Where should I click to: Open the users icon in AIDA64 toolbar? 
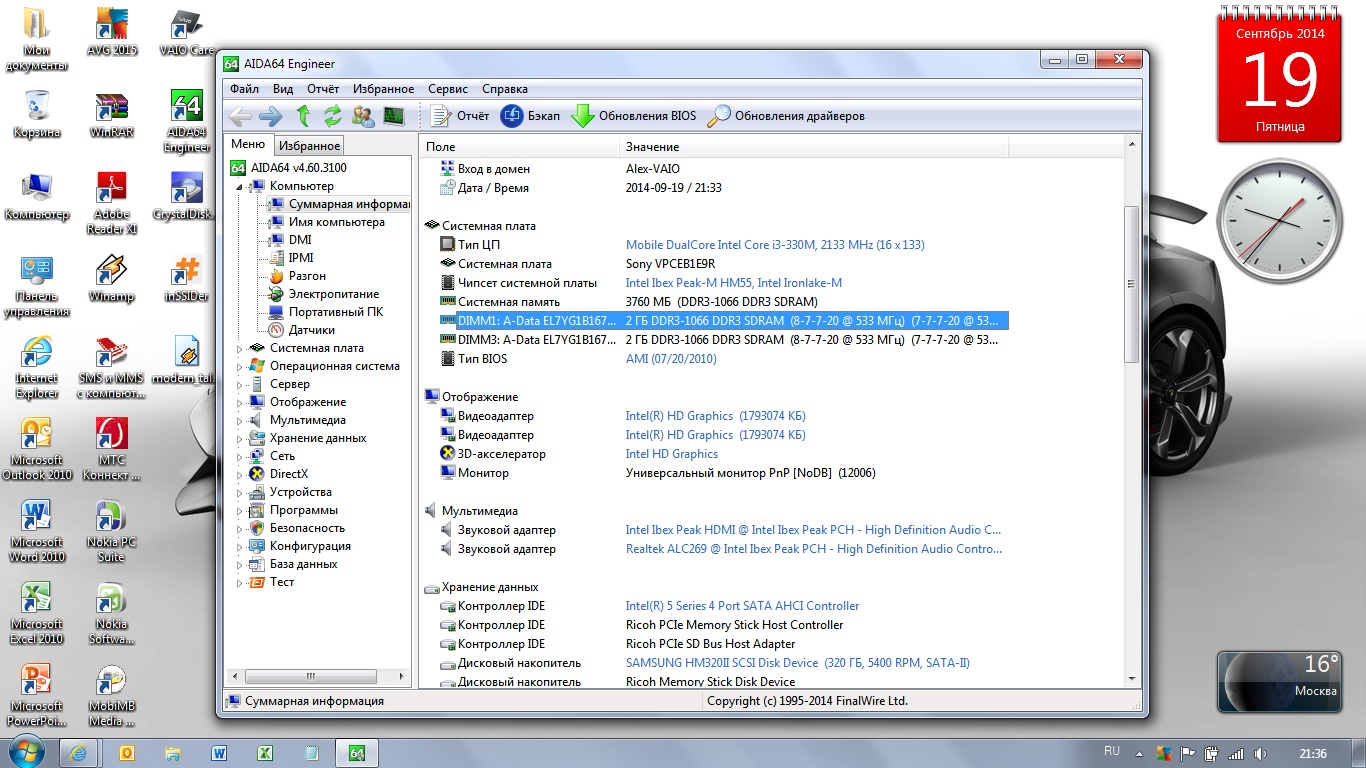pyautogui.click(x=364, y=116)
